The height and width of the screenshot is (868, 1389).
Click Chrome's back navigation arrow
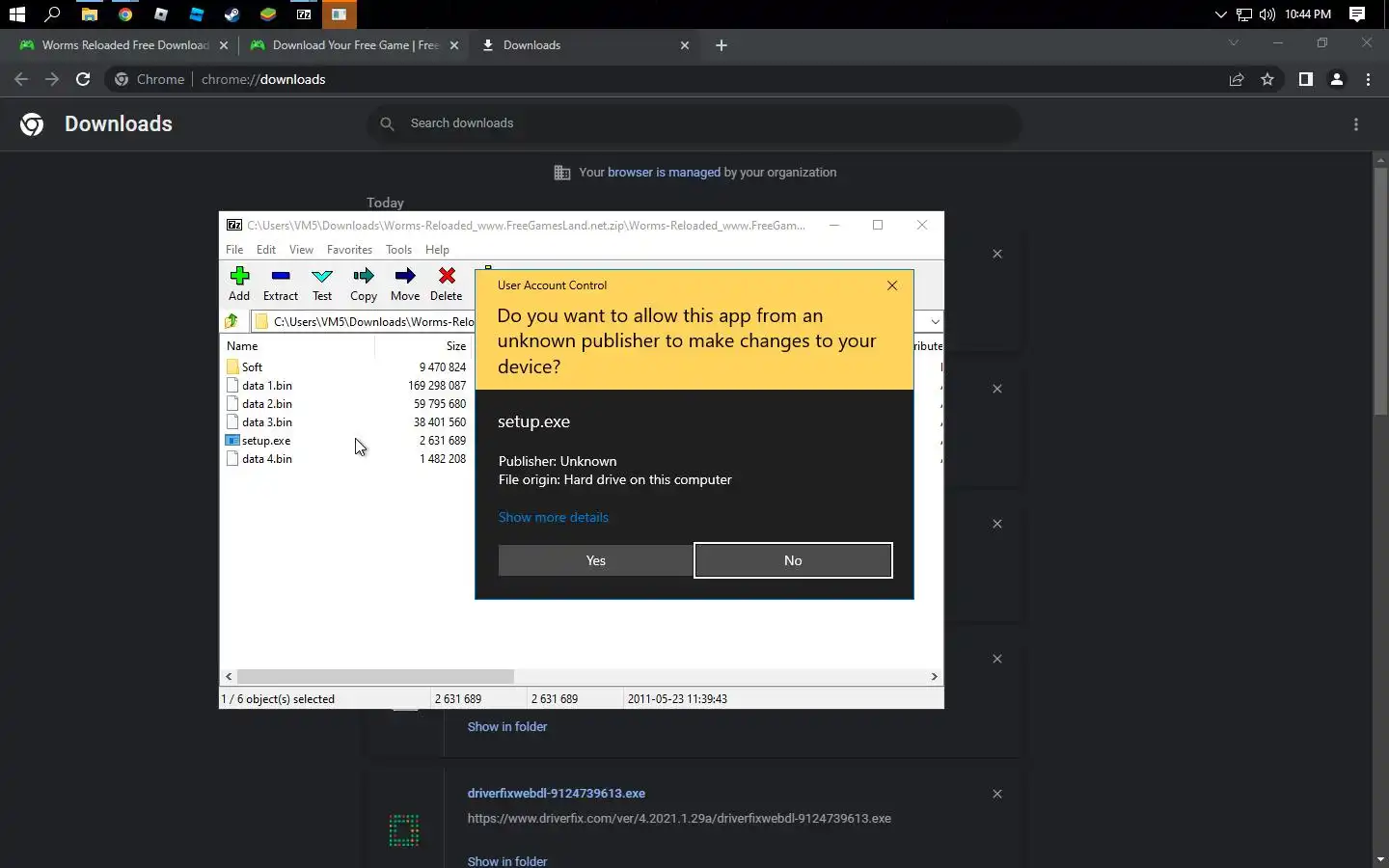tap(21, 79)
